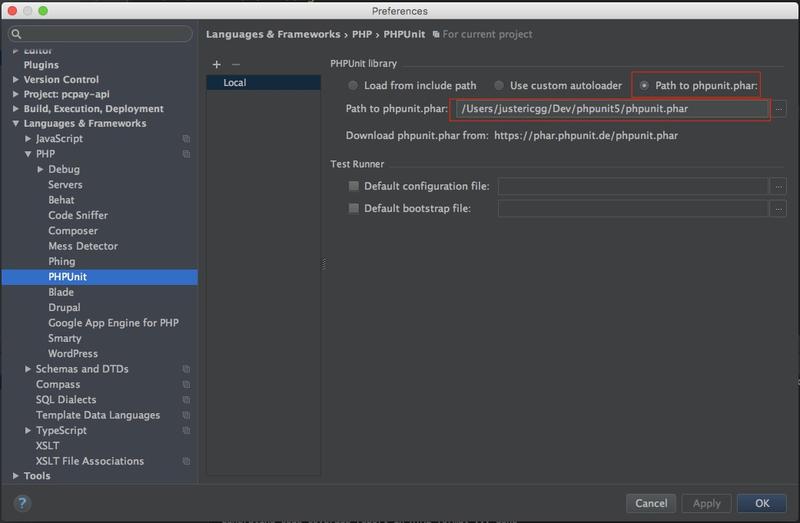
Task: Expand the Tools section
Action: click(x=16, y=476)
